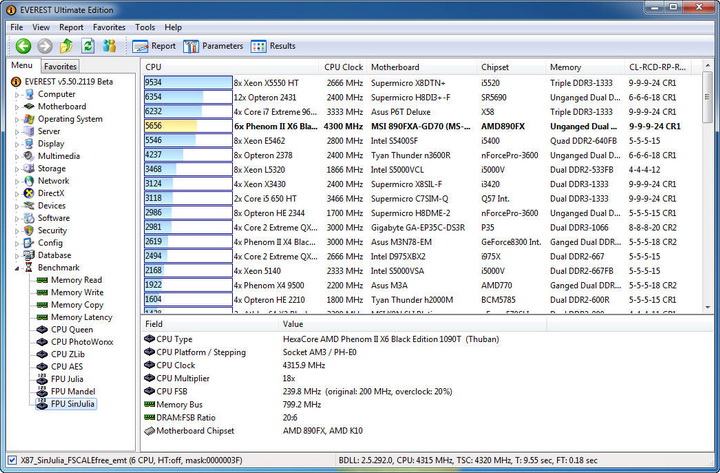Select the Display tree icon
Image resolution: width=720 pixels, height=473 pixels.
(x=29, y=144)
